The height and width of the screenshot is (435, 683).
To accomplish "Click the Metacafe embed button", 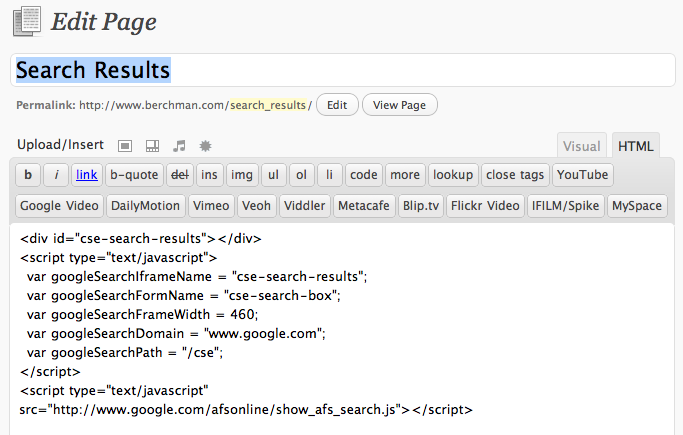I will point(364,206).
